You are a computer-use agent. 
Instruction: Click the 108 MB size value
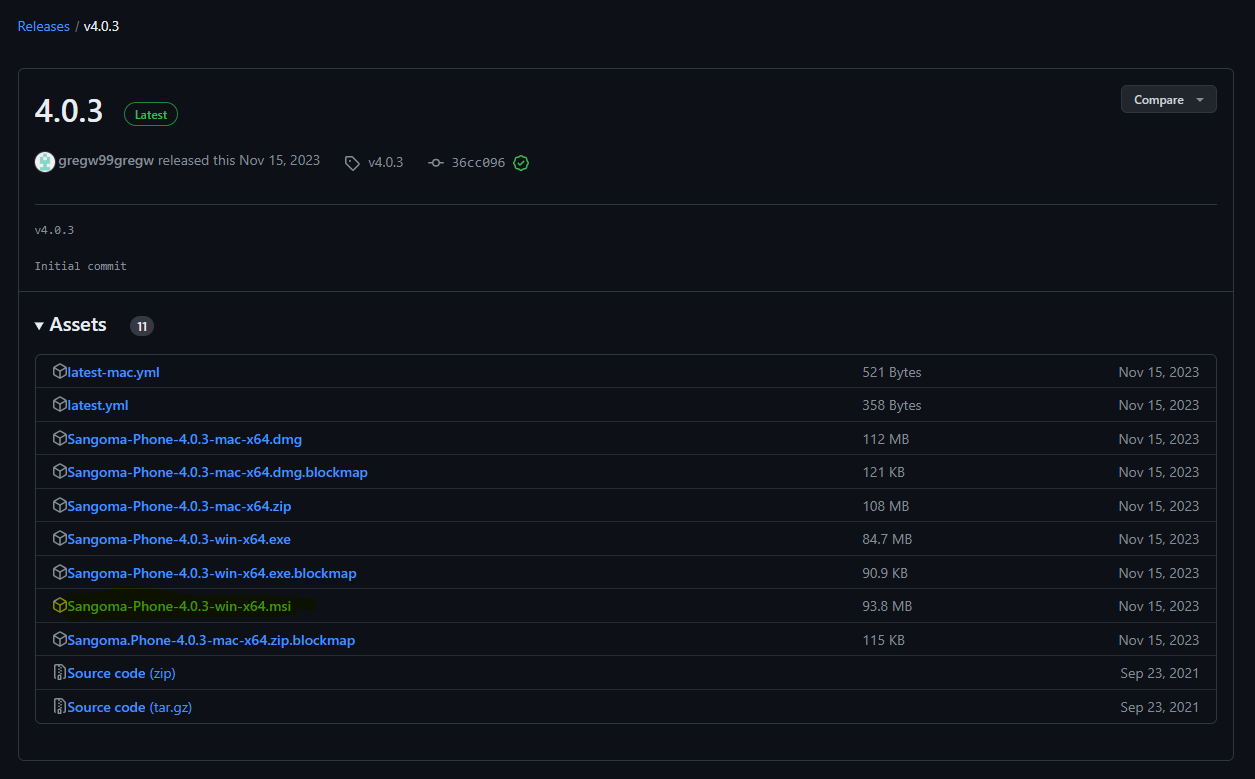pos(886,506)
